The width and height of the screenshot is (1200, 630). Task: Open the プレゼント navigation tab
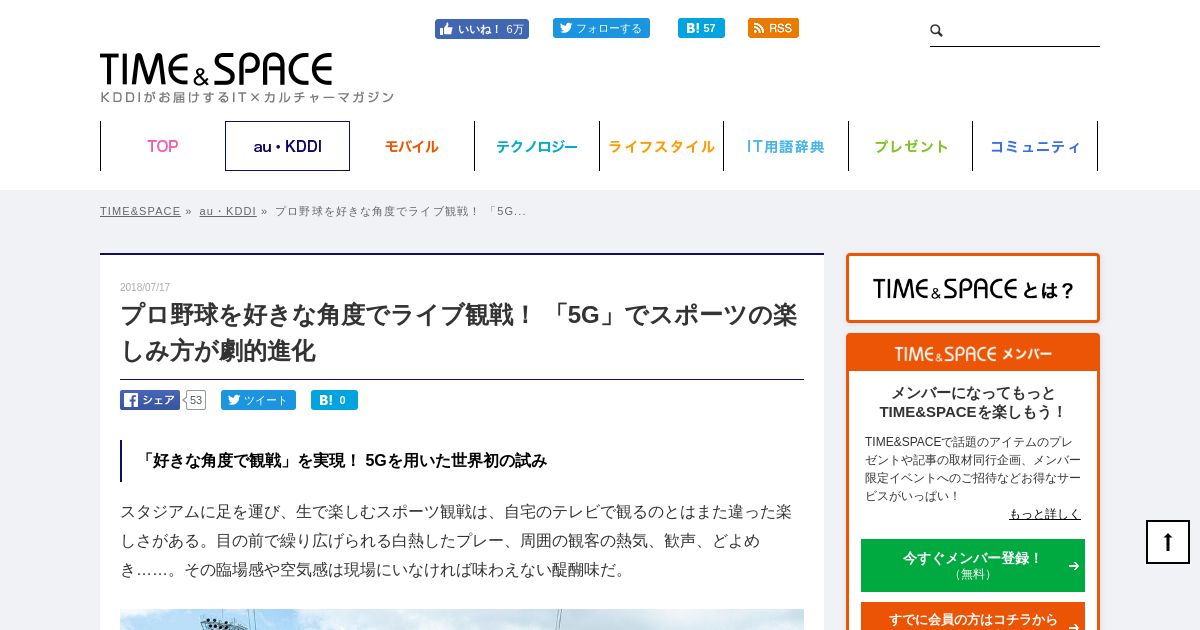coord(911,146)
